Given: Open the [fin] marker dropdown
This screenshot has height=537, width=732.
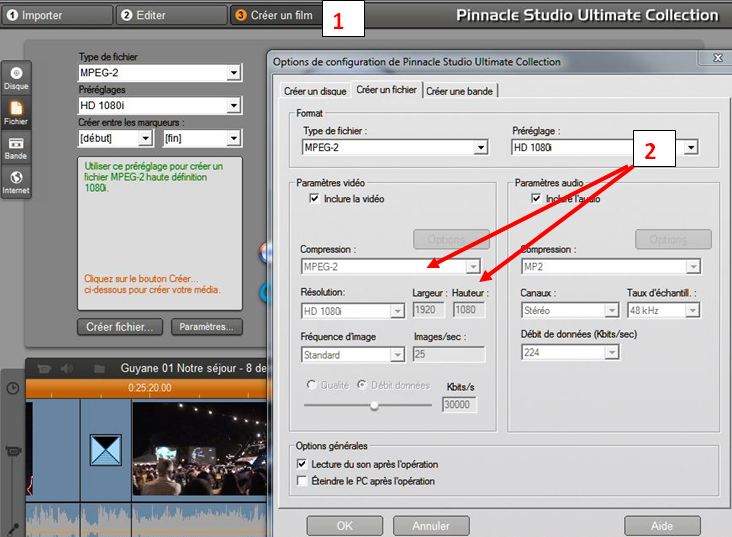Looking at the screenshot, I should pyautogui.click(x=202, y=138).
